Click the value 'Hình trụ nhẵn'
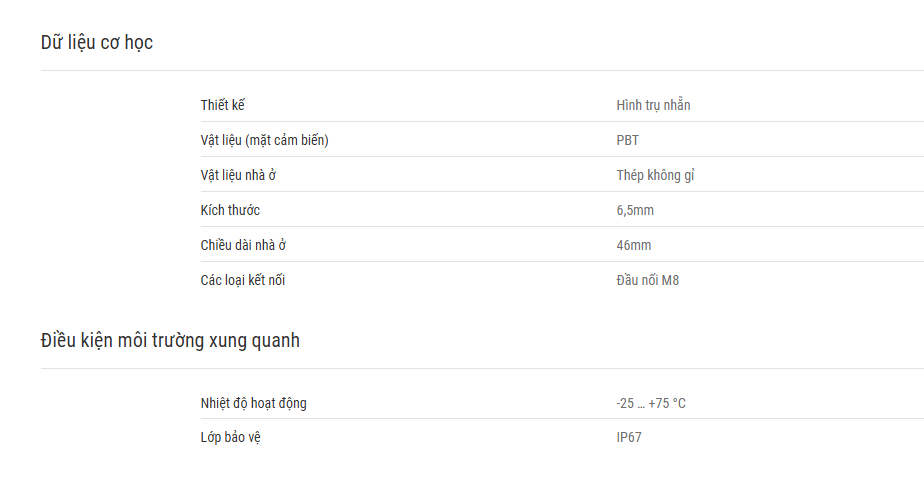 pyautogui.click(x=653, y=105)
